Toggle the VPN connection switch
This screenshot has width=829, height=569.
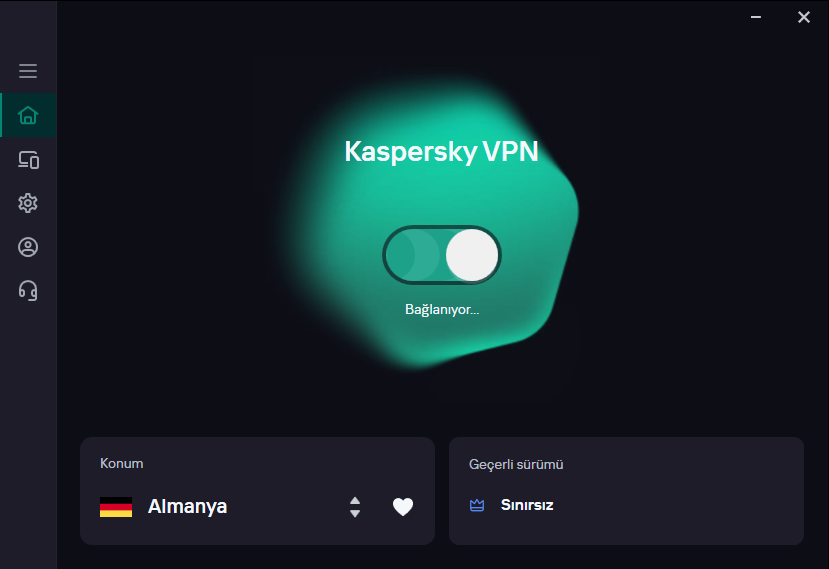click(x=441, y=255)
